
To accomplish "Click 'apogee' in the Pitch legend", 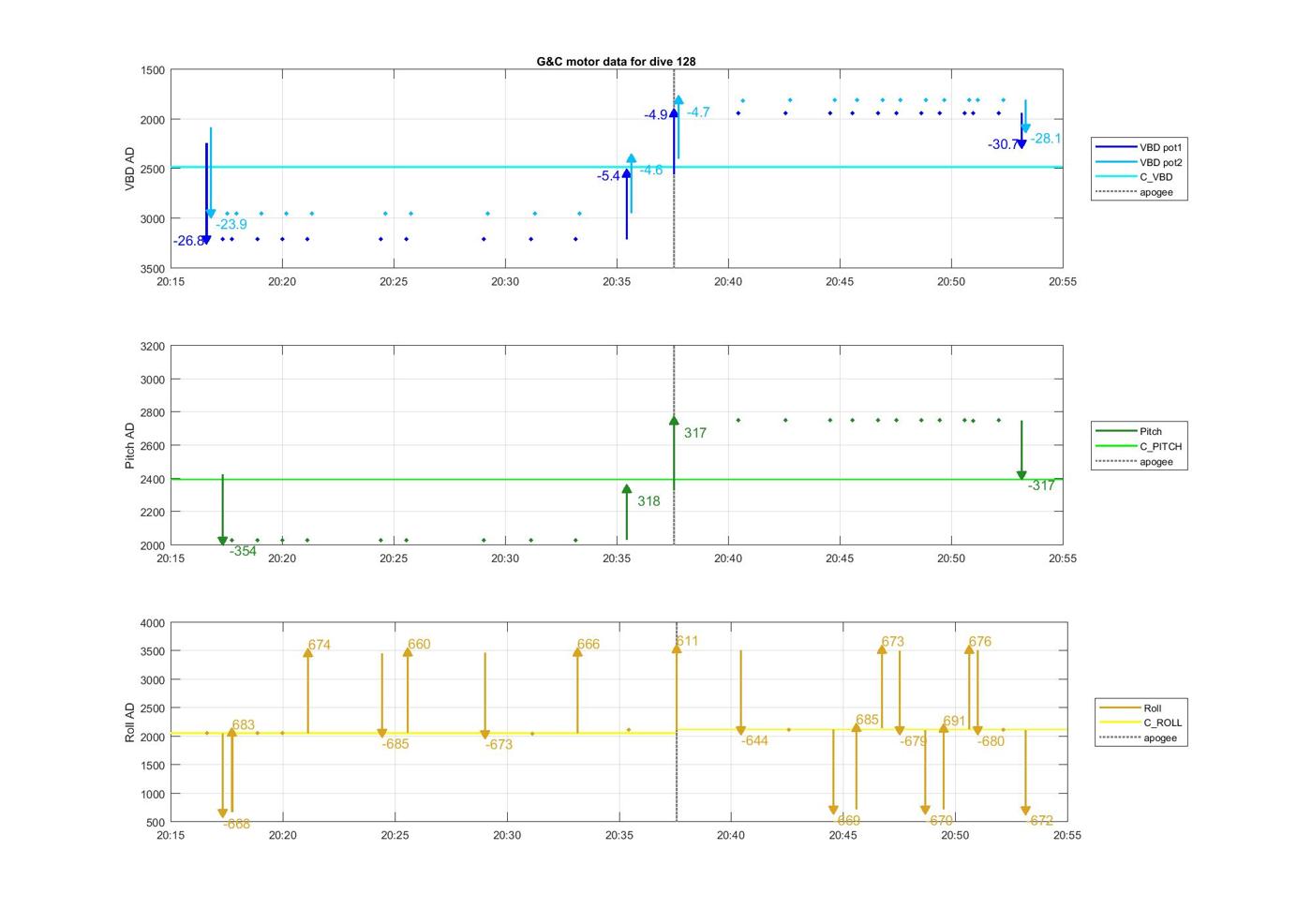I will point(1134,461).
